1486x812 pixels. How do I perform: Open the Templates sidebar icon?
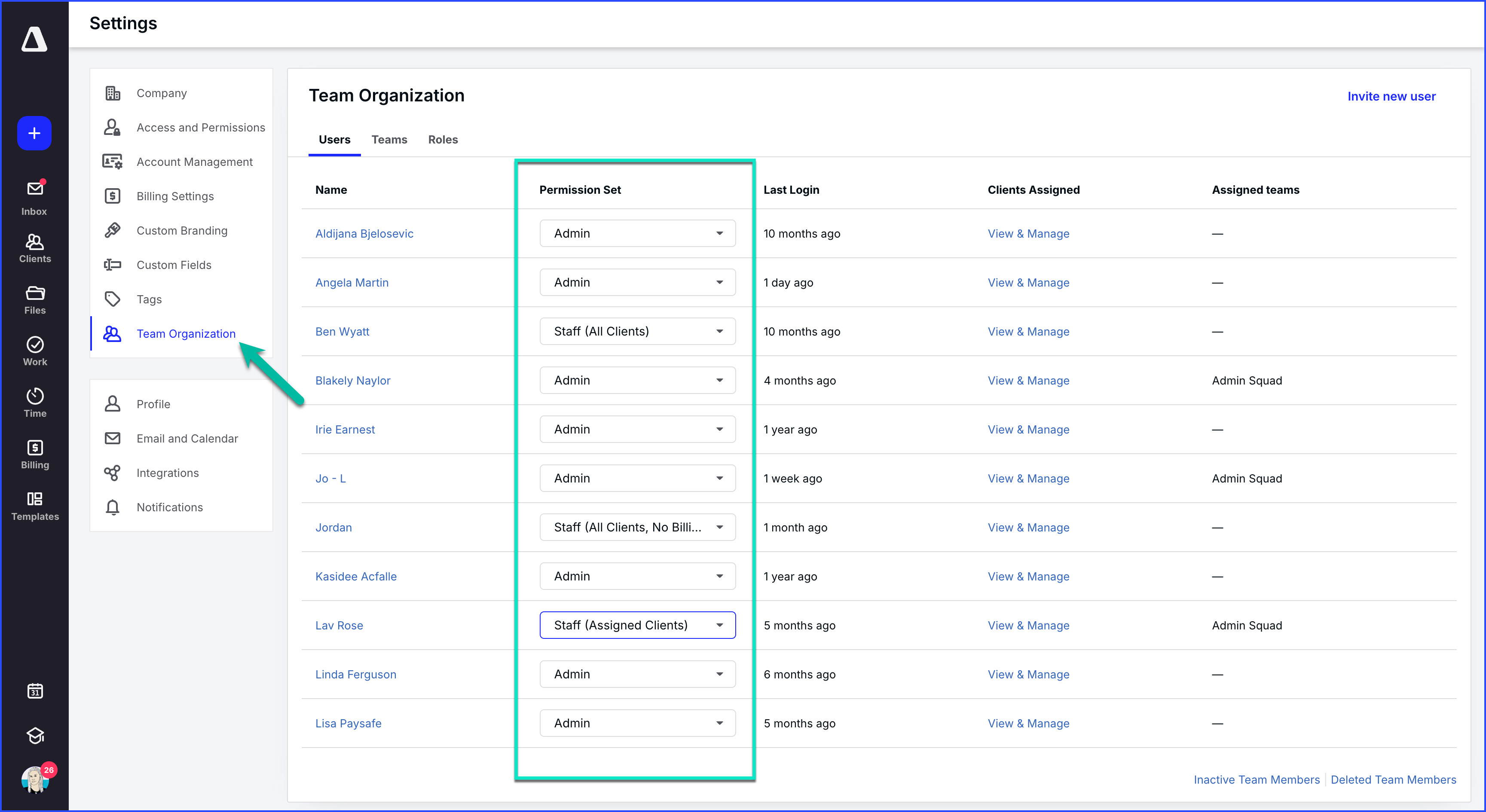coord(35,506)
